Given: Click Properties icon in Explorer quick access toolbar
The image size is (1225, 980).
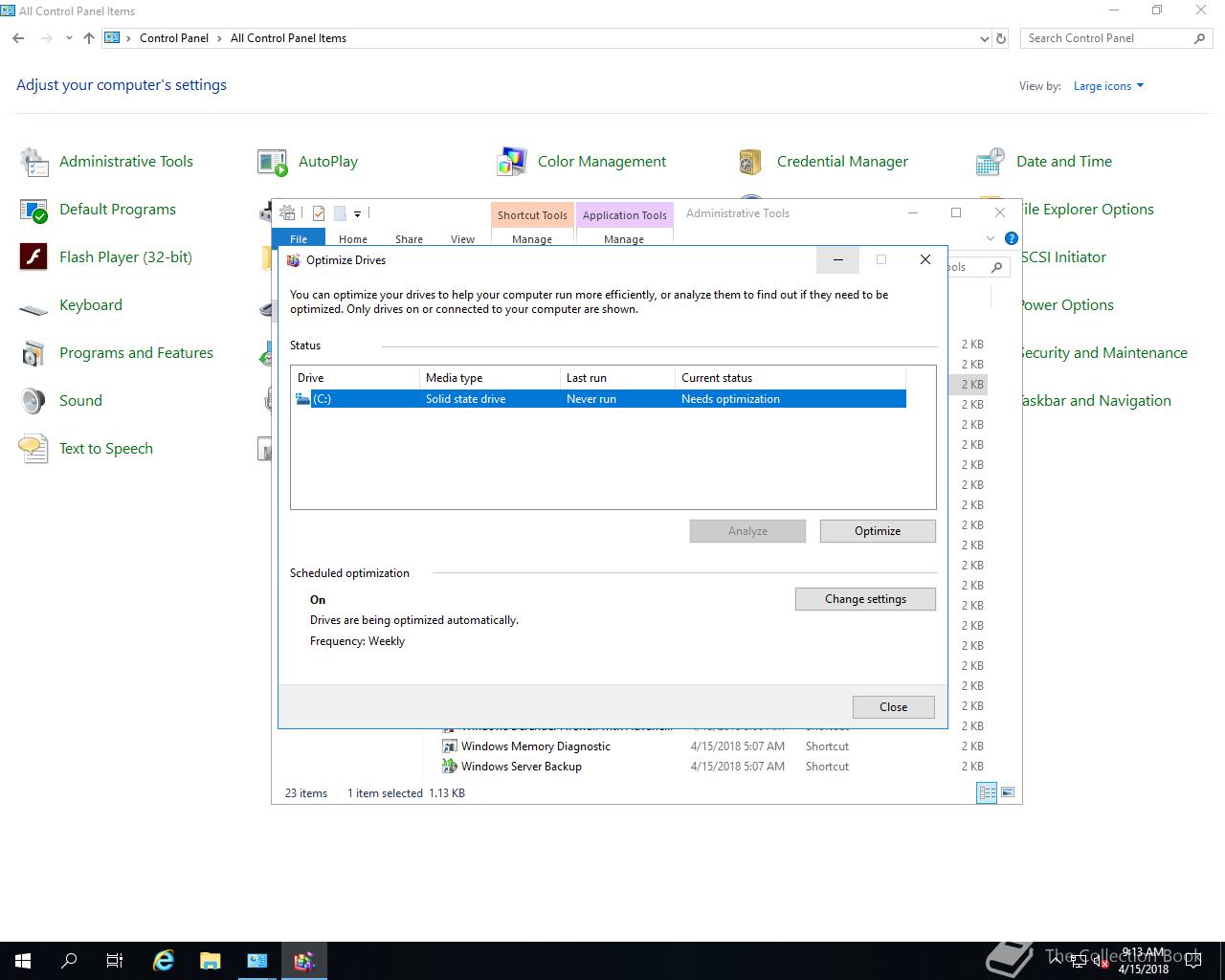Looking at the screenshot, I should pos(318,213).
